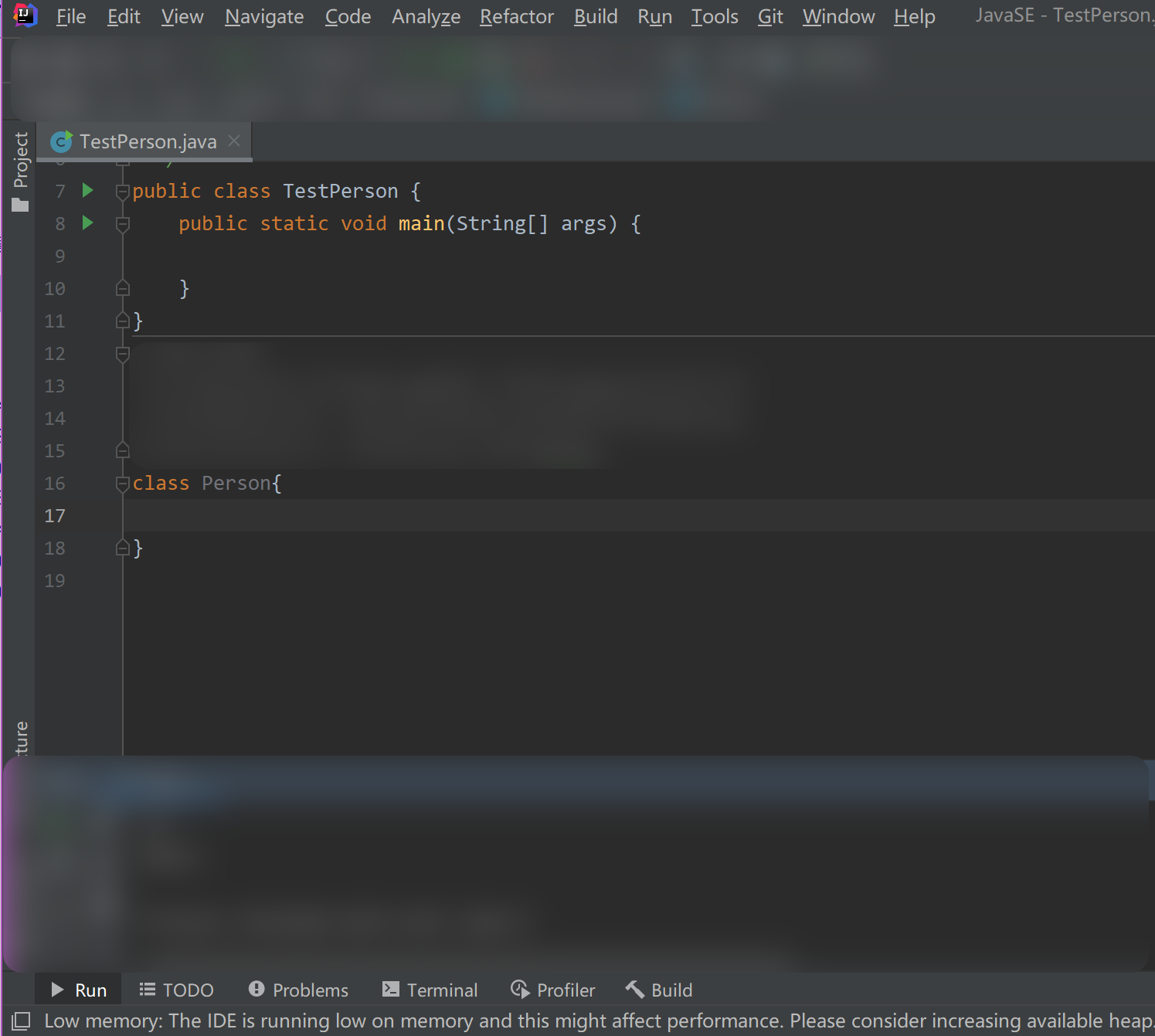Collapse fold end marker at line 10
1155x1036 pixels.
pyautogui.click(x=122, y=288)
